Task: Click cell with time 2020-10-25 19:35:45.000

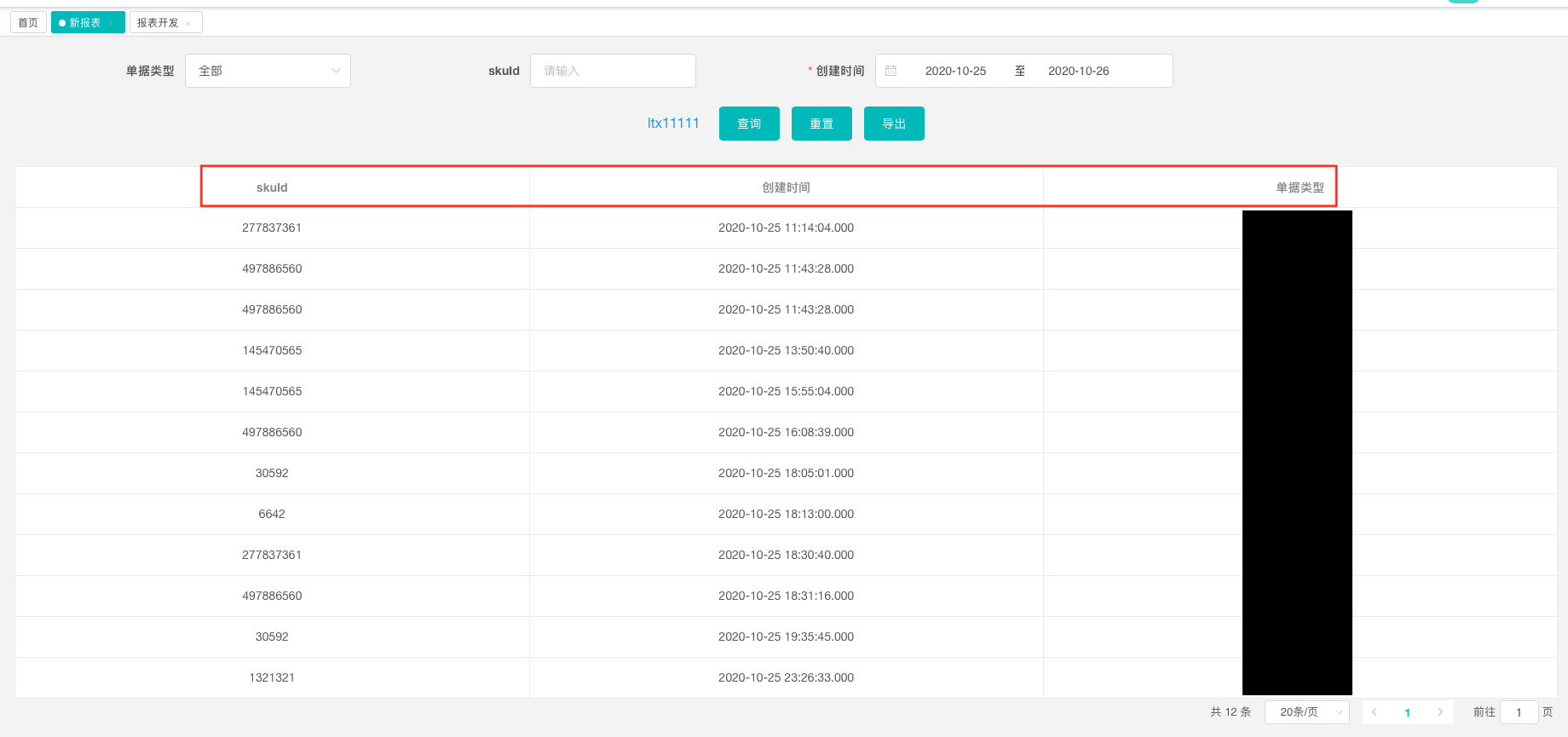Action: point(786,636)
